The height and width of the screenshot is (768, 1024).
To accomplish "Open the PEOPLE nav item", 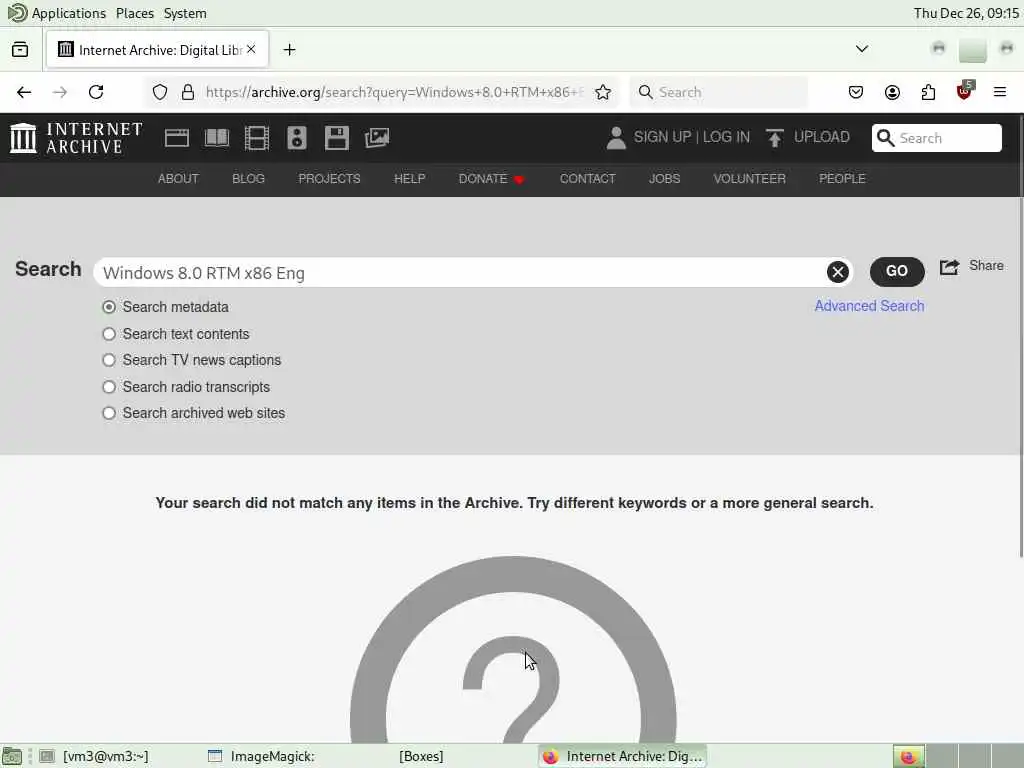I will pyautogui.click(x=842, y=178).
